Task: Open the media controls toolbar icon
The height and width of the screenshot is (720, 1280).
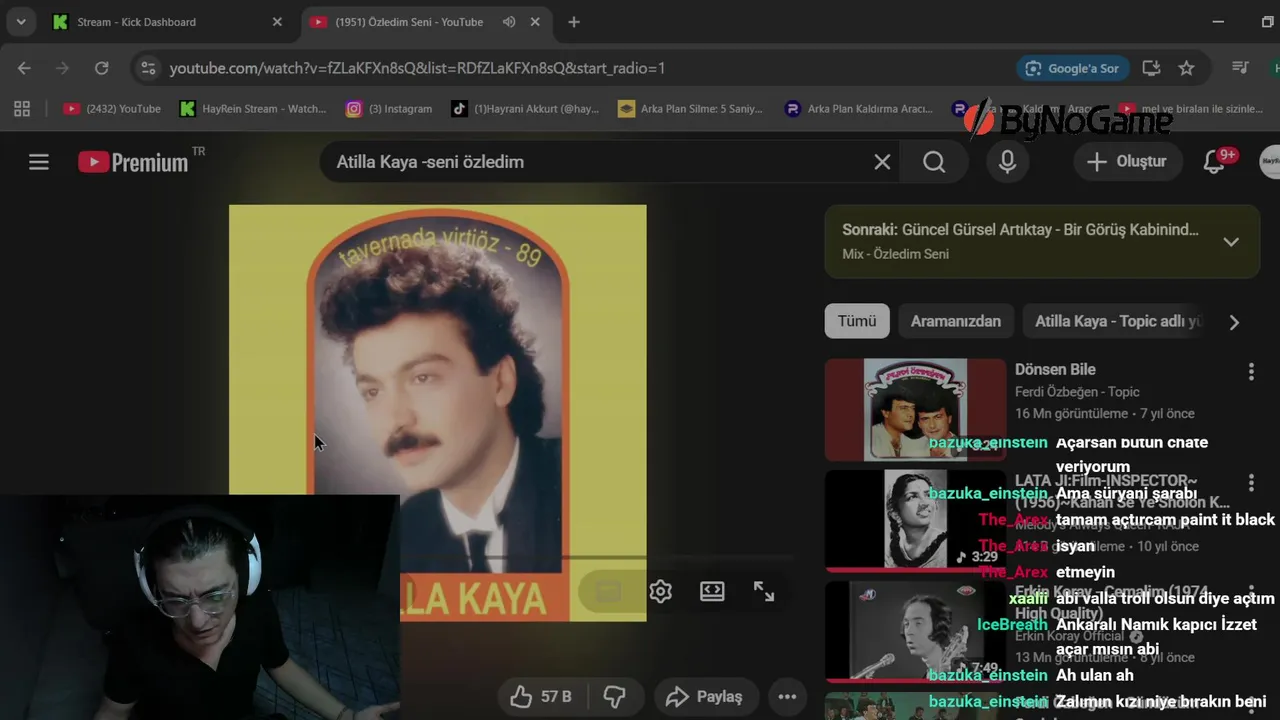Action: coord(1241,68)
